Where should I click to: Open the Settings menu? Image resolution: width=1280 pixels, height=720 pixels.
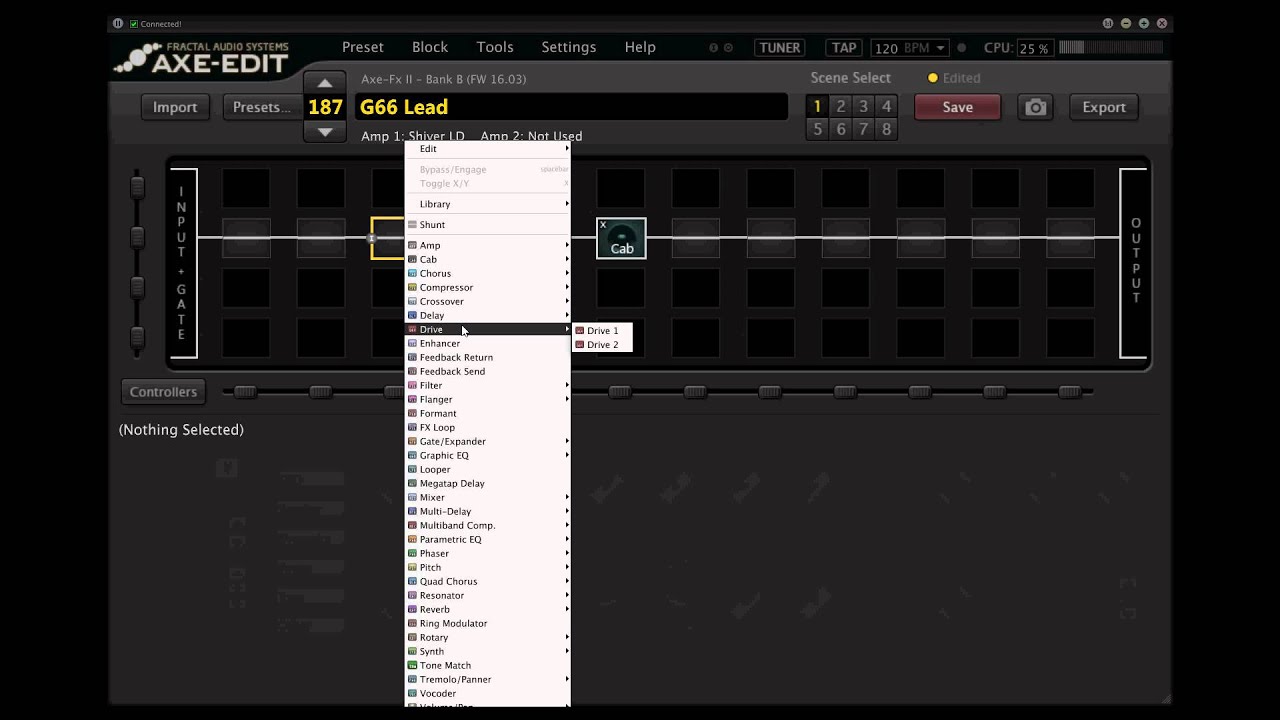[569, 47]
